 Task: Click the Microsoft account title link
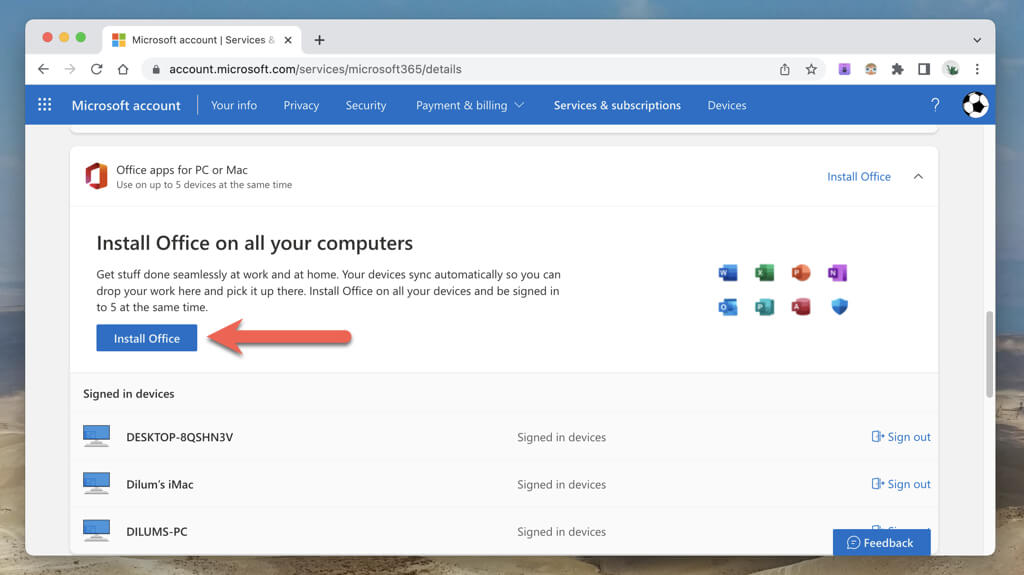coord(126,105)
